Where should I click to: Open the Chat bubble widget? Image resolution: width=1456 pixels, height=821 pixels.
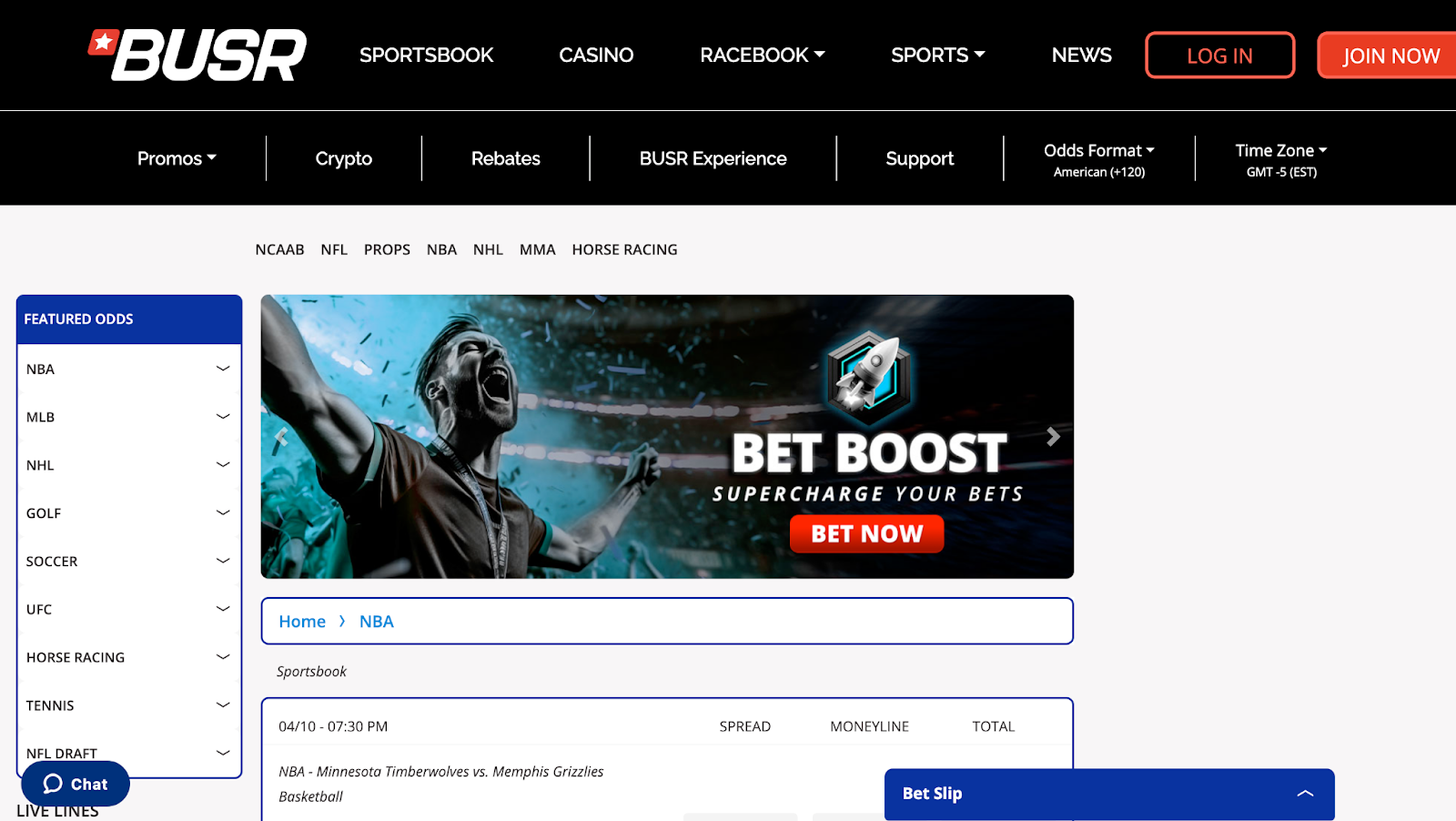pos(76,784)
